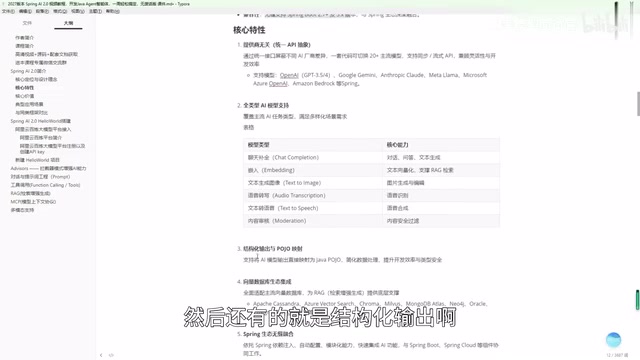Viewport: 640px width, 360px height.
Task: Go to Spring AI 2.0 HelloWorld outline heading
Action: (40, 121)
